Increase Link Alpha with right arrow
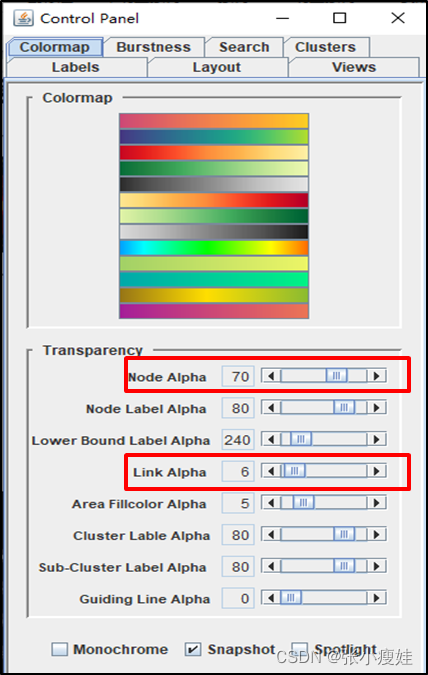Viewport: 428px width, 675px height. 377,471
